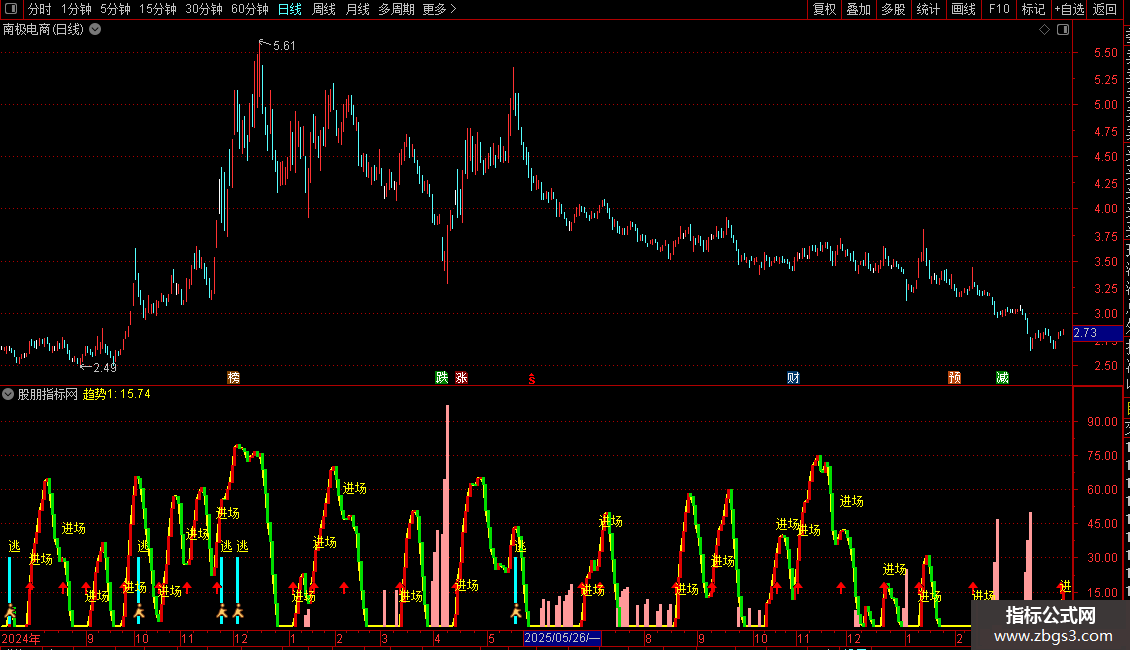The height and width of the screenshot is (650, 1130).
Task: Switch to 周线 weekly tab
Action: [324, 9]
